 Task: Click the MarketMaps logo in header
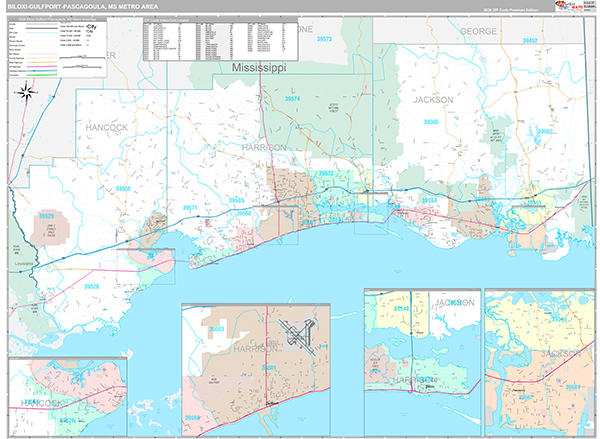(x=568, y=6)
